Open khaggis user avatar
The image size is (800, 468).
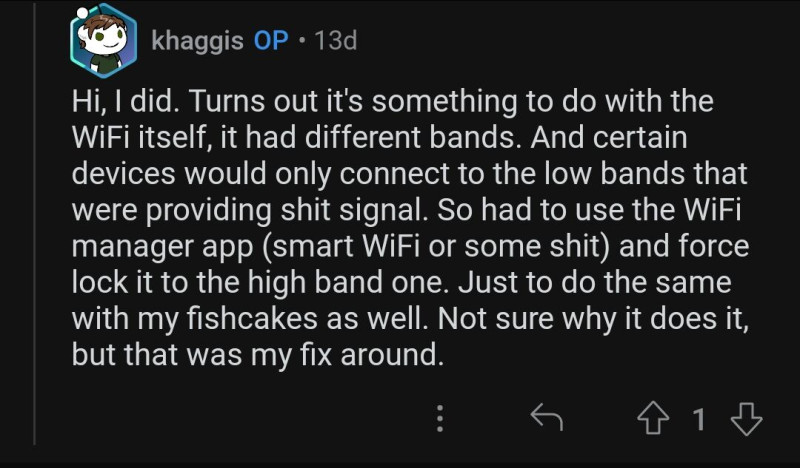pos(104,41)
